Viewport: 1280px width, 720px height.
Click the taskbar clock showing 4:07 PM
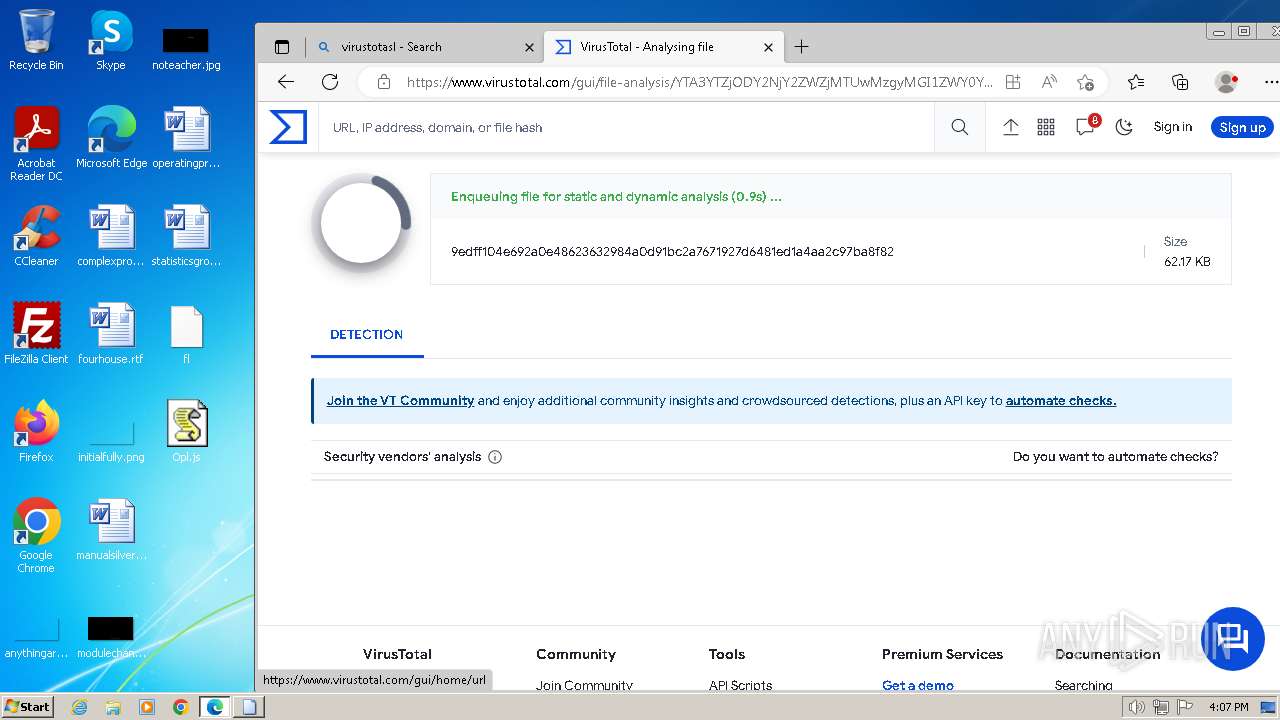click(1229, 707)
